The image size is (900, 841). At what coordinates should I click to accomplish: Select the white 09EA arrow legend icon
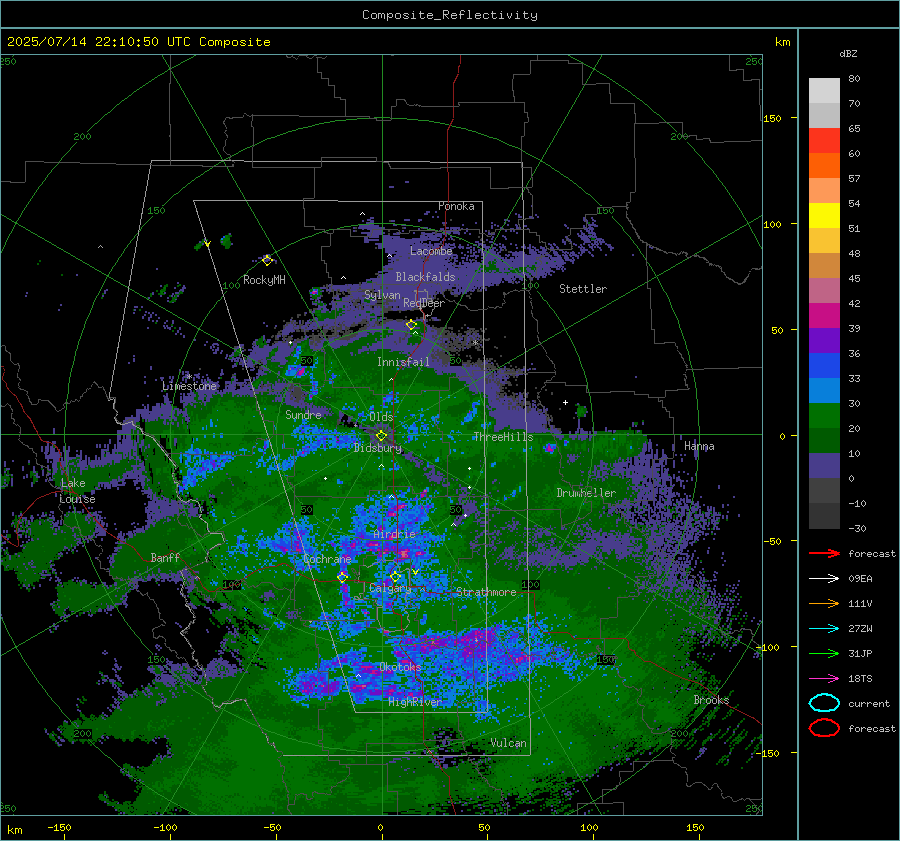coord(824,579)
